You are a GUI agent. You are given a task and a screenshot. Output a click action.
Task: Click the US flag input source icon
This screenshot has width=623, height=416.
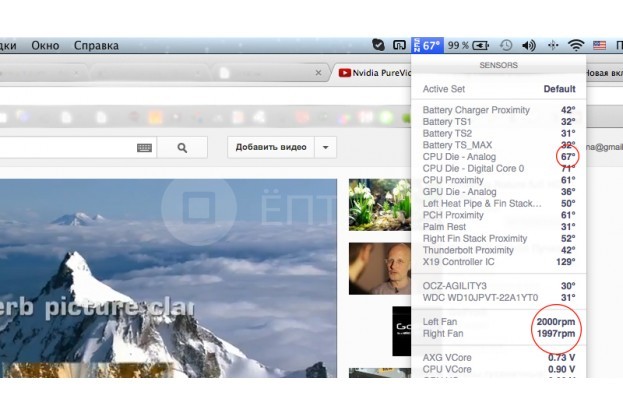point(599,45)
